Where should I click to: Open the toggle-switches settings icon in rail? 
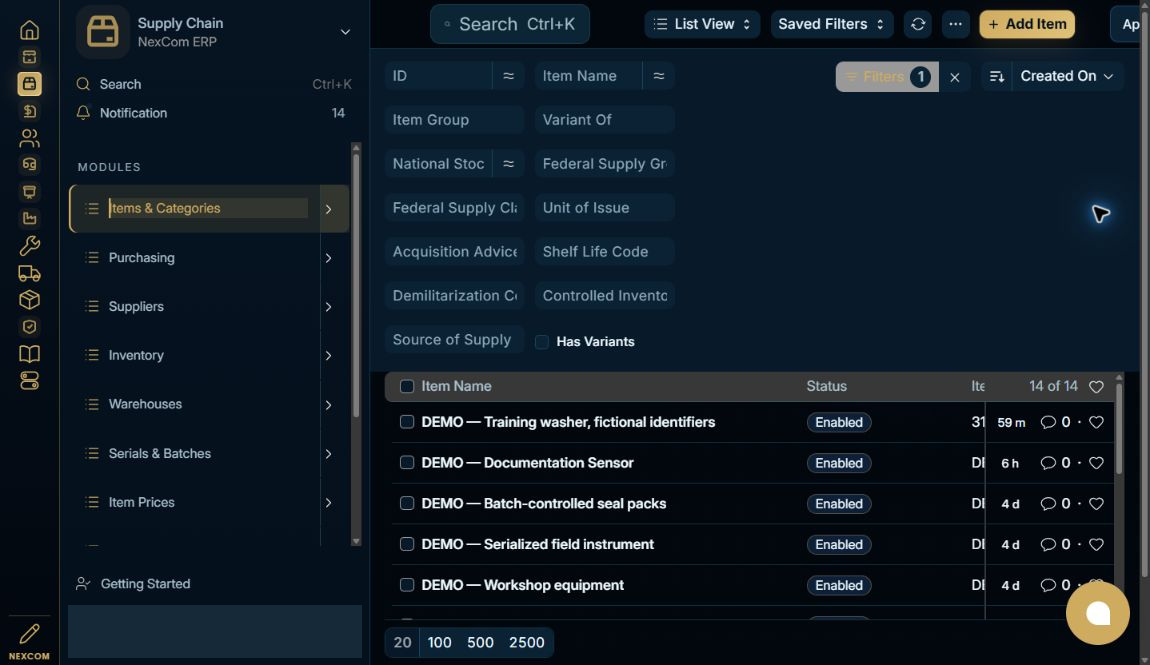pyautogui.click(x=29, y=381)
